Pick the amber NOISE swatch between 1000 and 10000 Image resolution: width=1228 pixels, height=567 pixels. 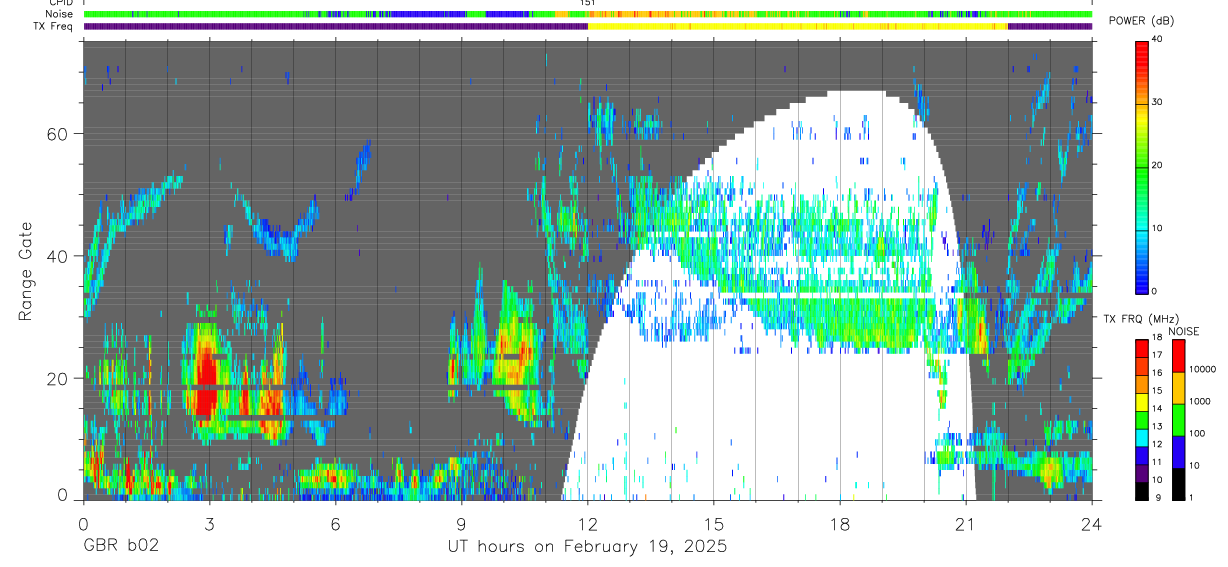[1178, 387]
